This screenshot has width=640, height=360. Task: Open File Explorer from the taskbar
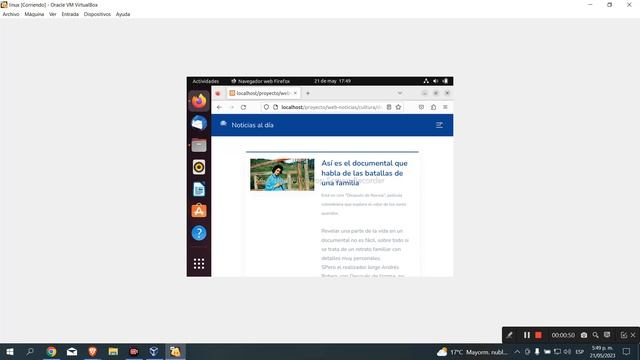coord(113,351)
